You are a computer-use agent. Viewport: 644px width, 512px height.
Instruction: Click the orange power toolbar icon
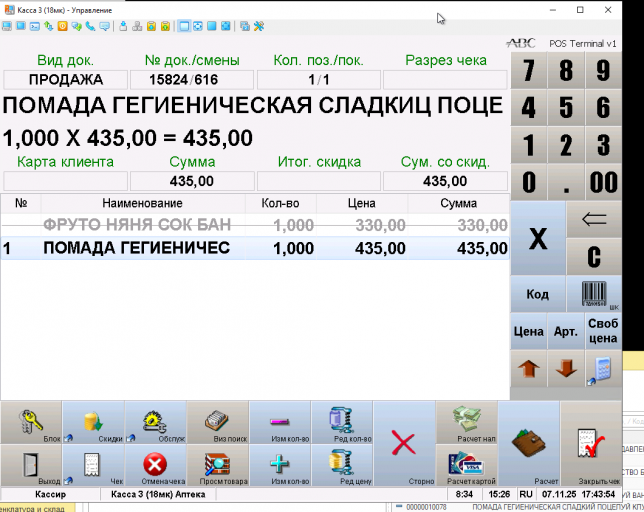[62, 26]
